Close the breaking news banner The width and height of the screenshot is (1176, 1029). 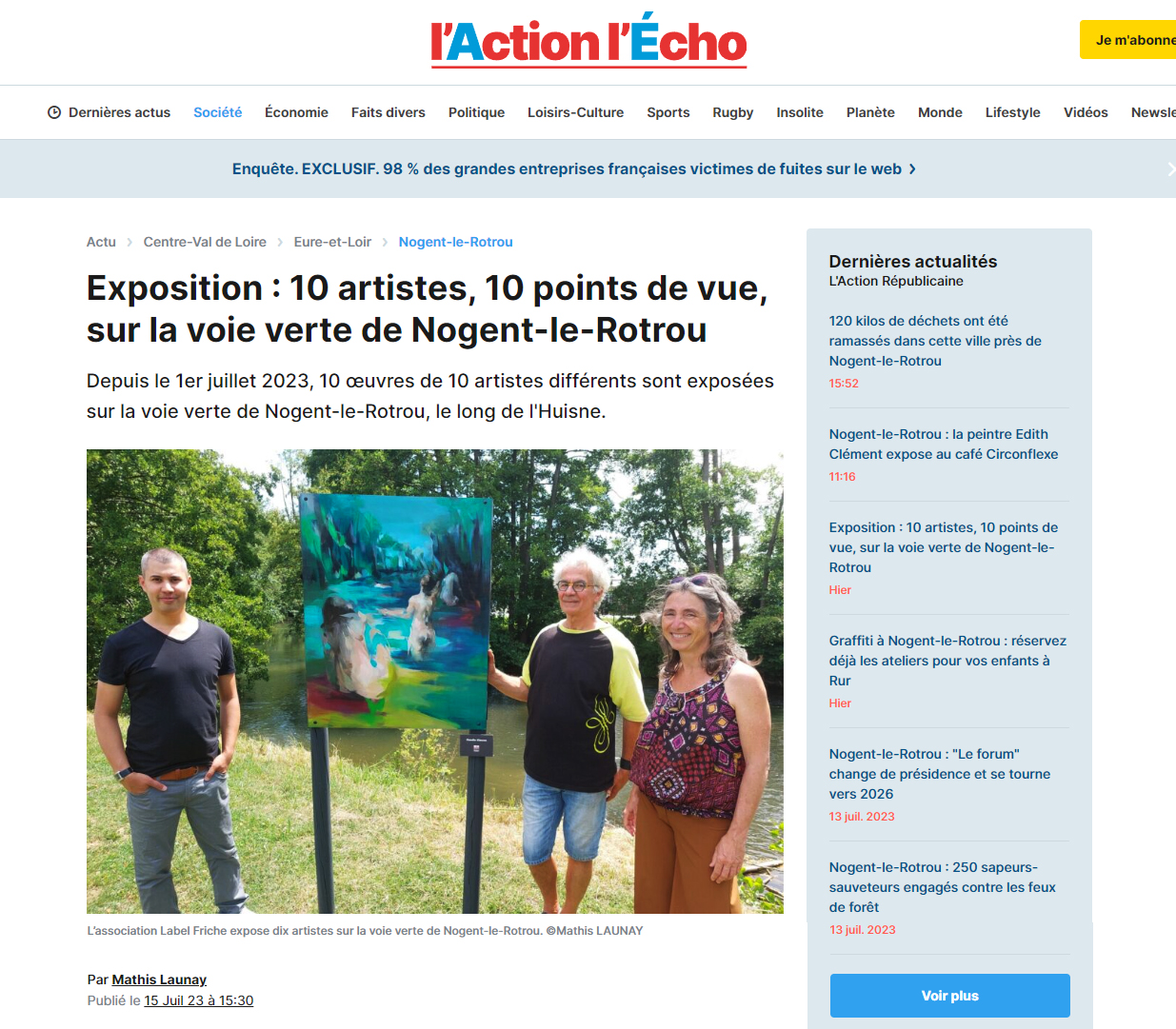coord(1170,168)
